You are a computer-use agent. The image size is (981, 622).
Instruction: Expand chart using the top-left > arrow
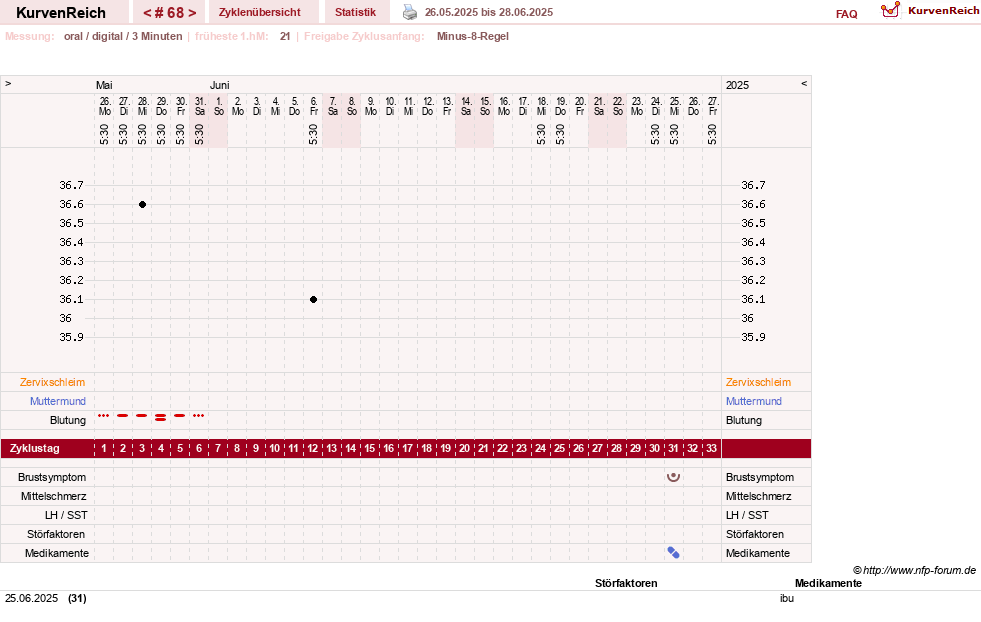8,83
